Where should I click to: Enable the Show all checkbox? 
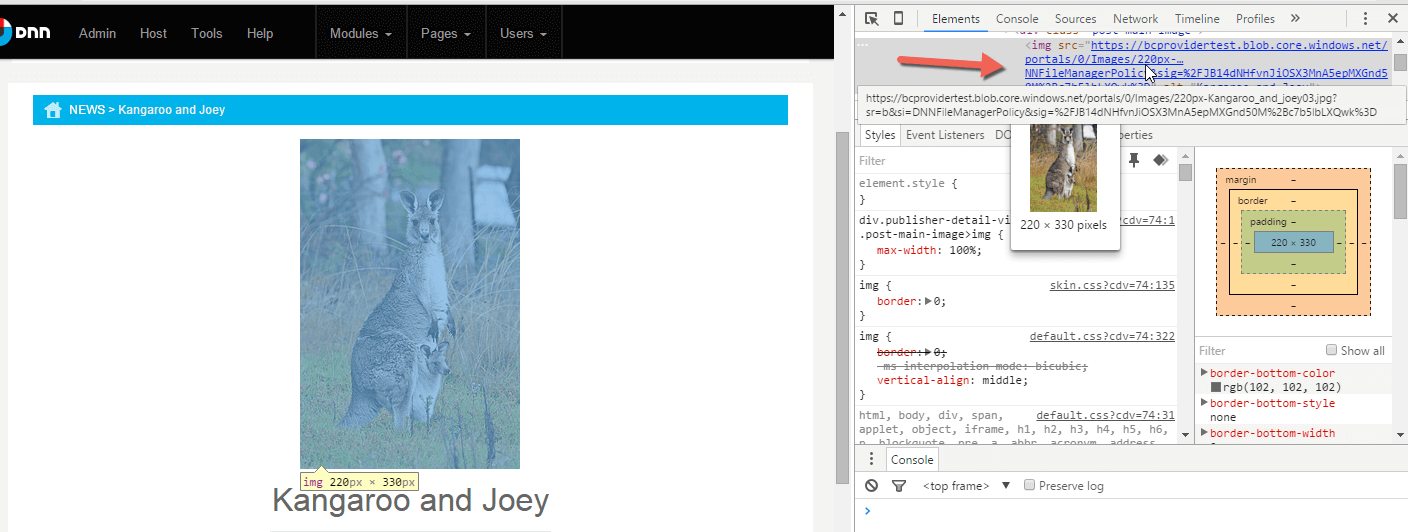point(1331,351)
